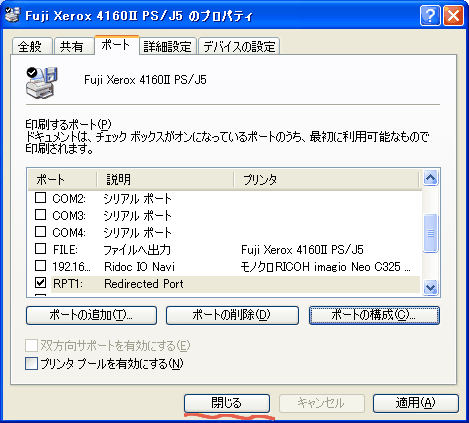Open the 詳細設定 tab
The height and width of the screenshot is (423, 469).
(x=168, y=46)
